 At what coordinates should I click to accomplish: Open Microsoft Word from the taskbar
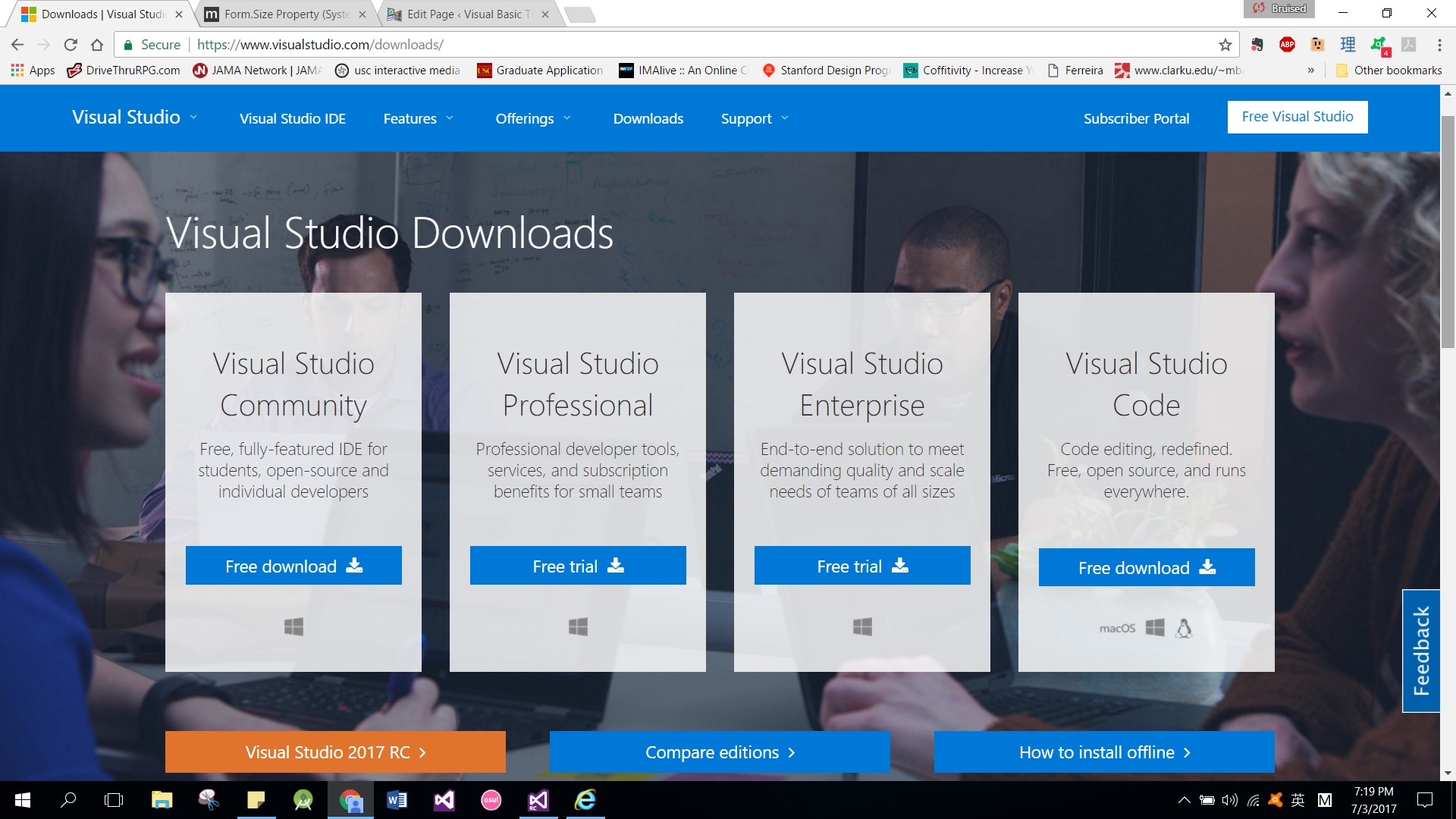coord(397,800)
